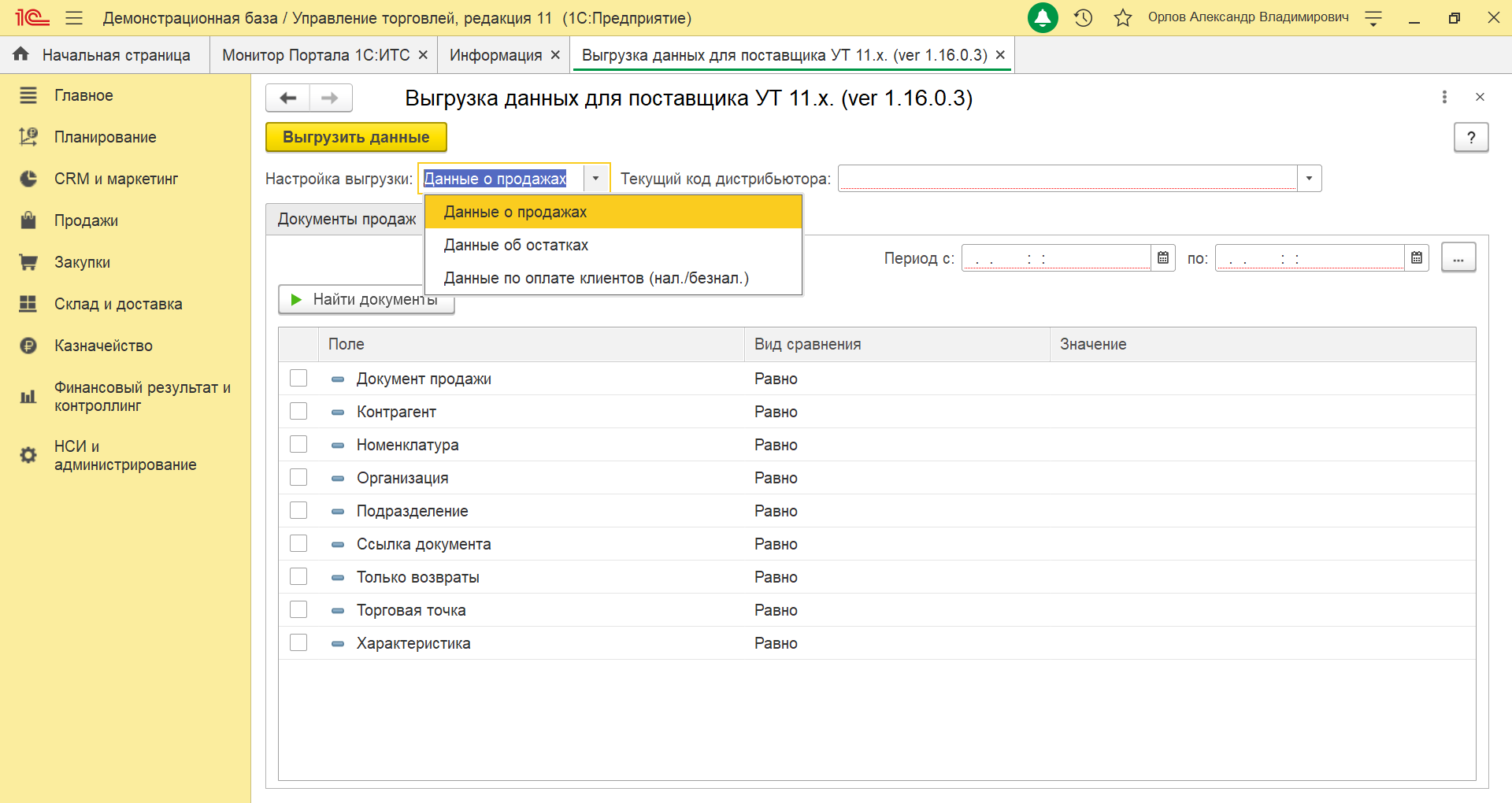Toggle Настройка выгрузки dropdown arrow
This screenshot has height=803, width=1512.
[596, 179]
